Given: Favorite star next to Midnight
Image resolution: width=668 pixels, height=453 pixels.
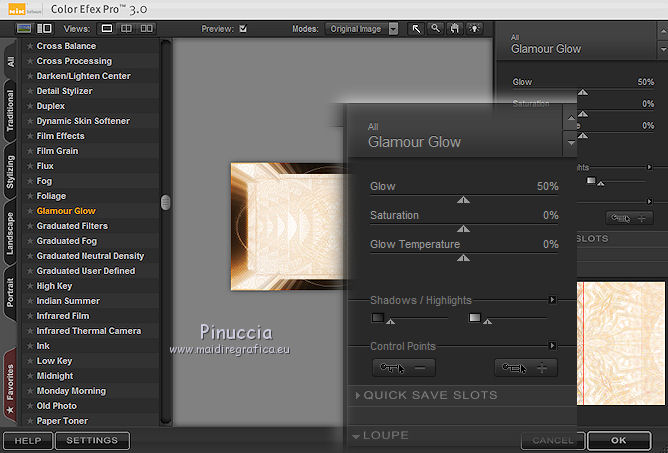Looking at the screenshot, I should (x=30, y=376).
